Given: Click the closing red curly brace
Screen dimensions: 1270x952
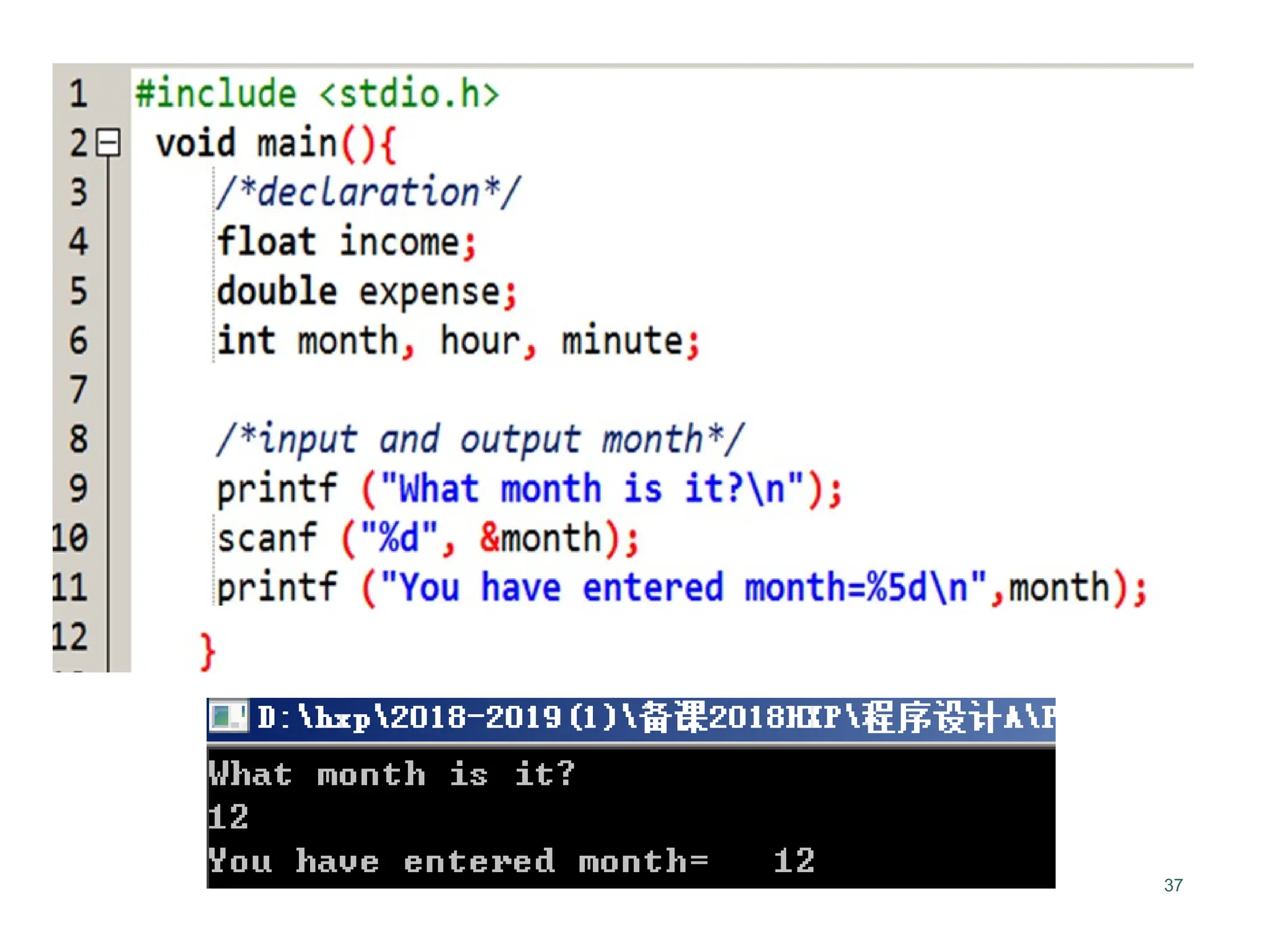Looking at the screenshot, I should click(x=207, y=651).
